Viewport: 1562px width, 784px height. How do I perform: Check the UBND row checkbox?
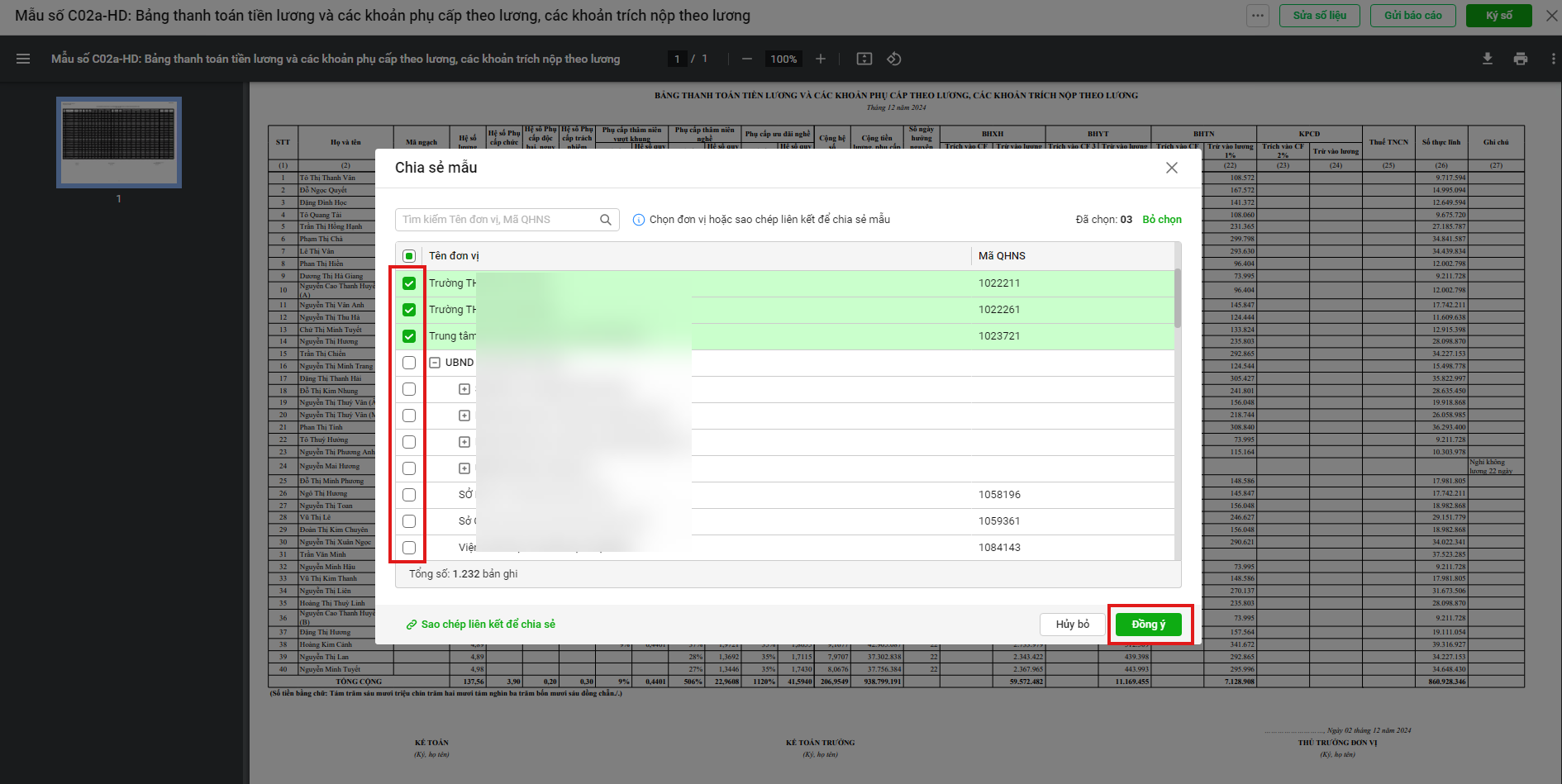(x=409, y=363)
